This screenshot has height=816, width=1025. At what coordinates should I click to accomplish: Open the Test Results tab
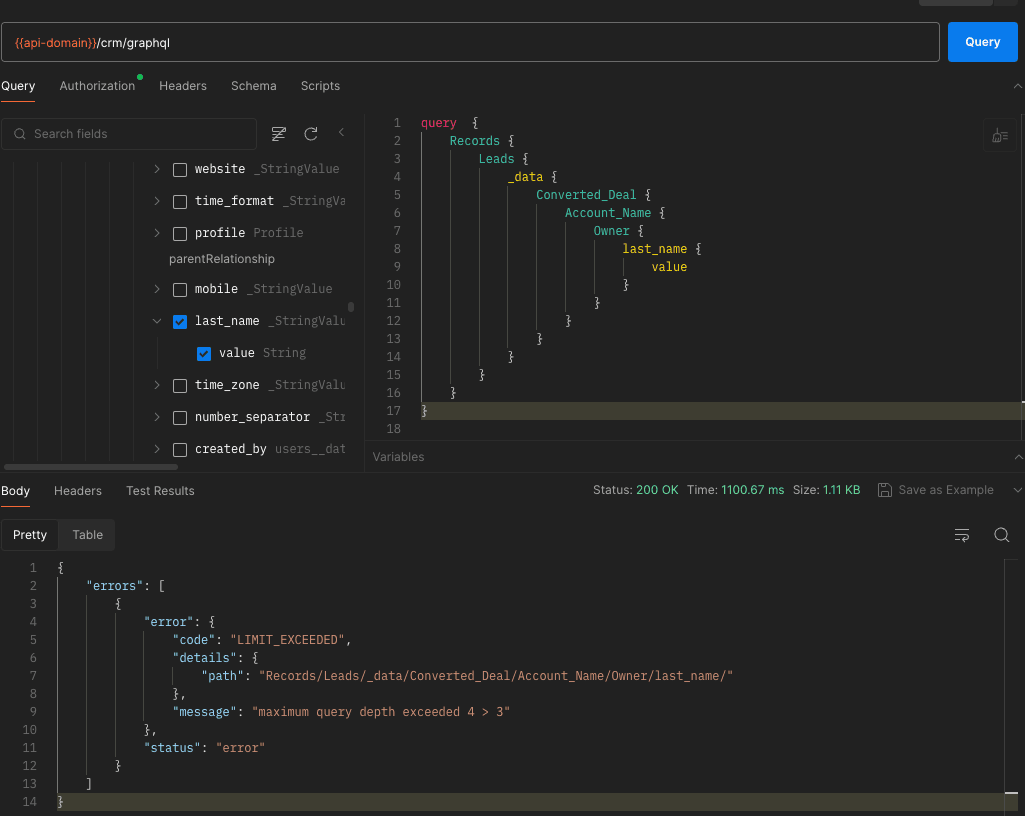[160, 491]
